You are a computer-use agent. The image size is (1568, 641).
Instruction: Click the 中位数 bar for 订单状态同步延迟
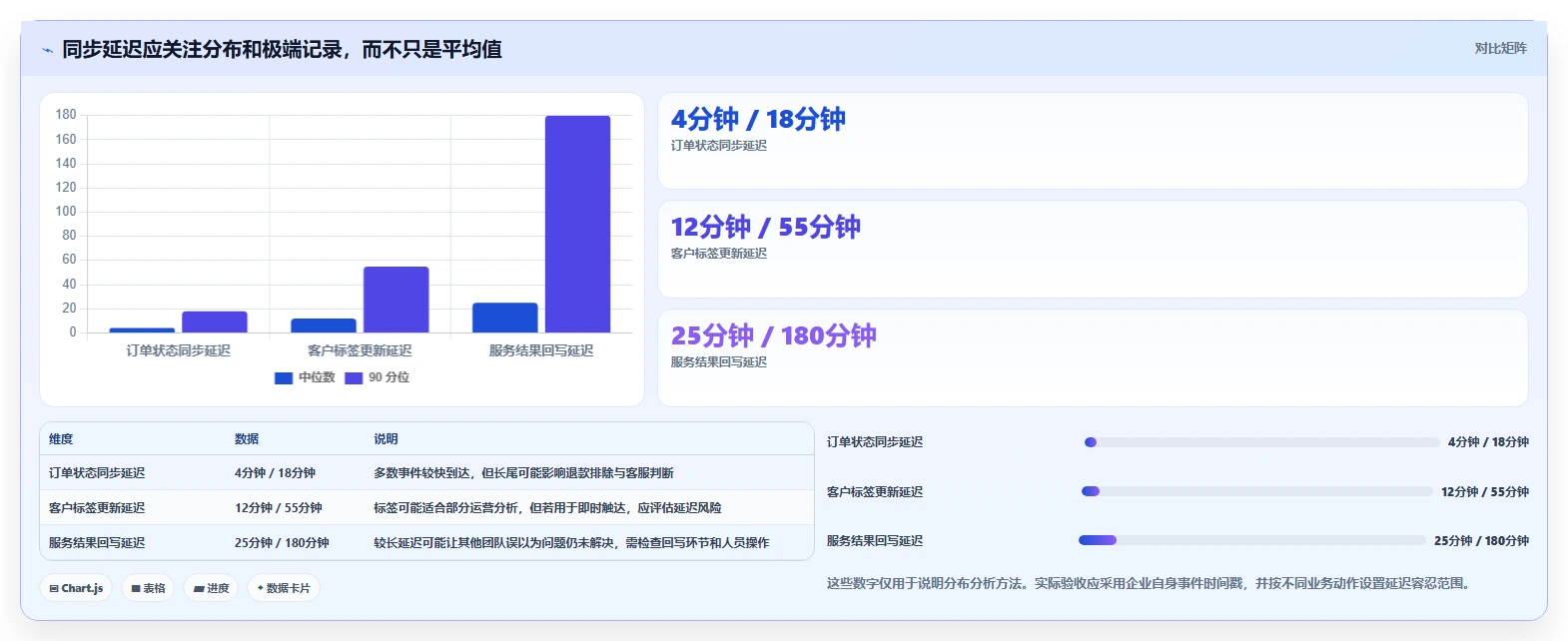[x=142, y=329]
